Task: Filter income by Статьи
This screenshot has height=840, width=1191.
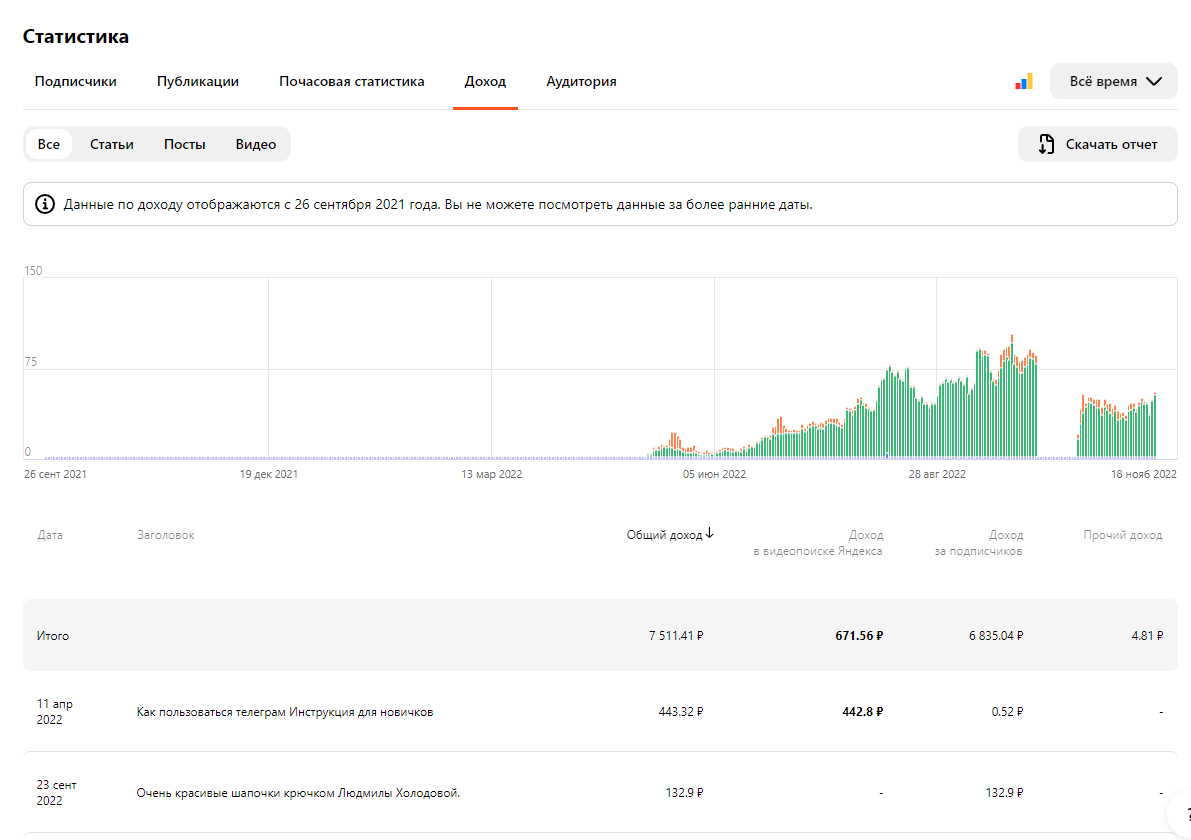Action: click(x=112, y=144)
